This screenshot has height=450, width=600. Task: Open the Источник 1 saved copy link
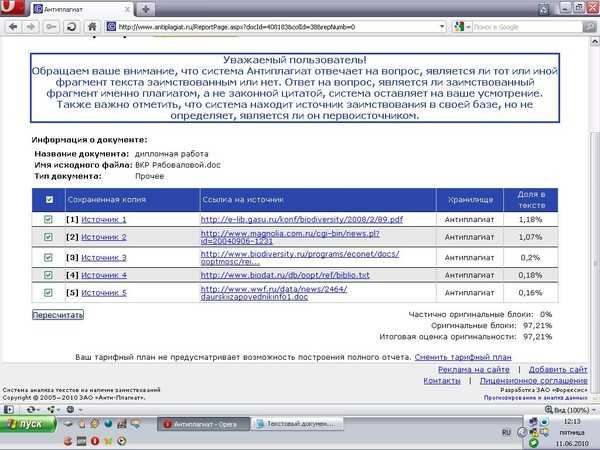click(104, 220)
